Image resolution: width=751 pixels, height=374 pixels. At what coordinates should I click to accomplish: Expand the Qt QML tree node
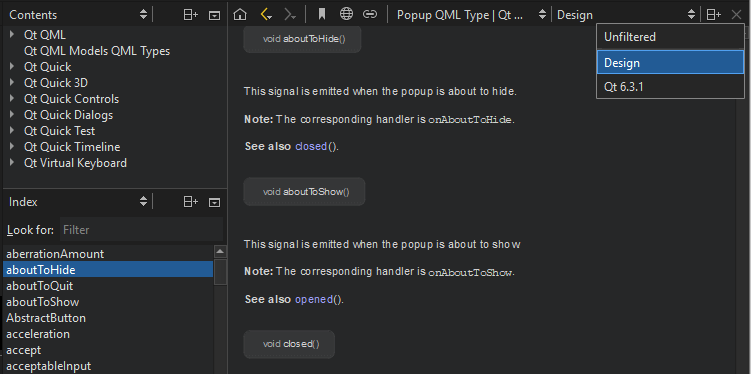pos(12,35)
